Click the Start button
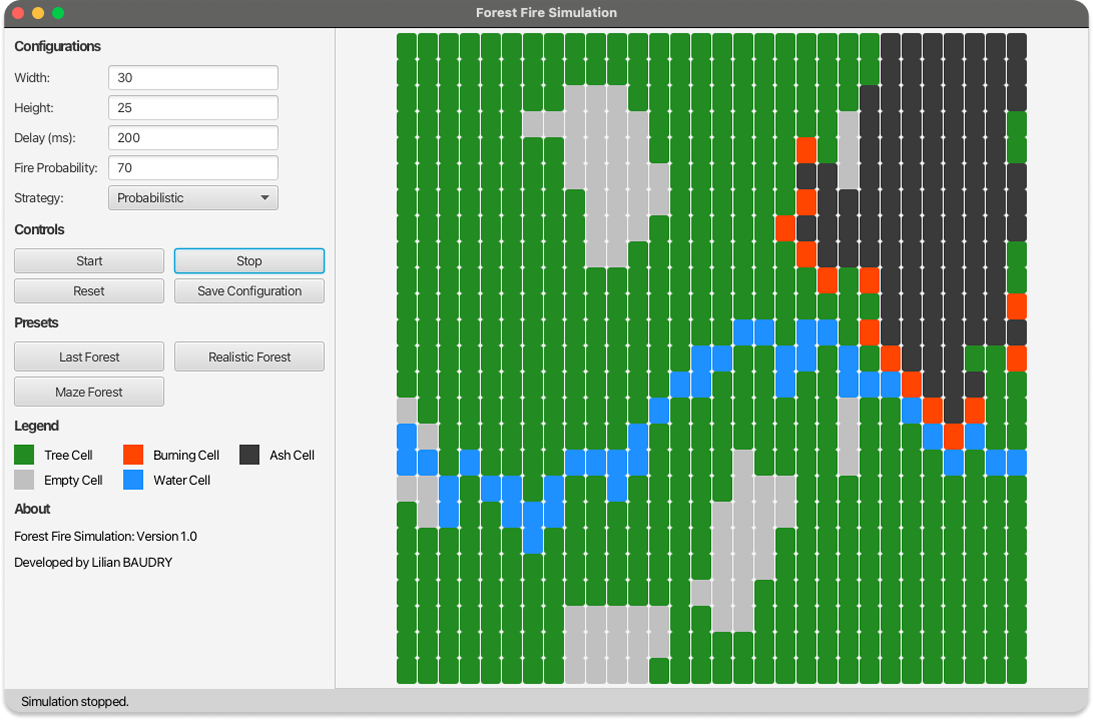Viewport: 1093px width, 720px height. coord(89,261)
